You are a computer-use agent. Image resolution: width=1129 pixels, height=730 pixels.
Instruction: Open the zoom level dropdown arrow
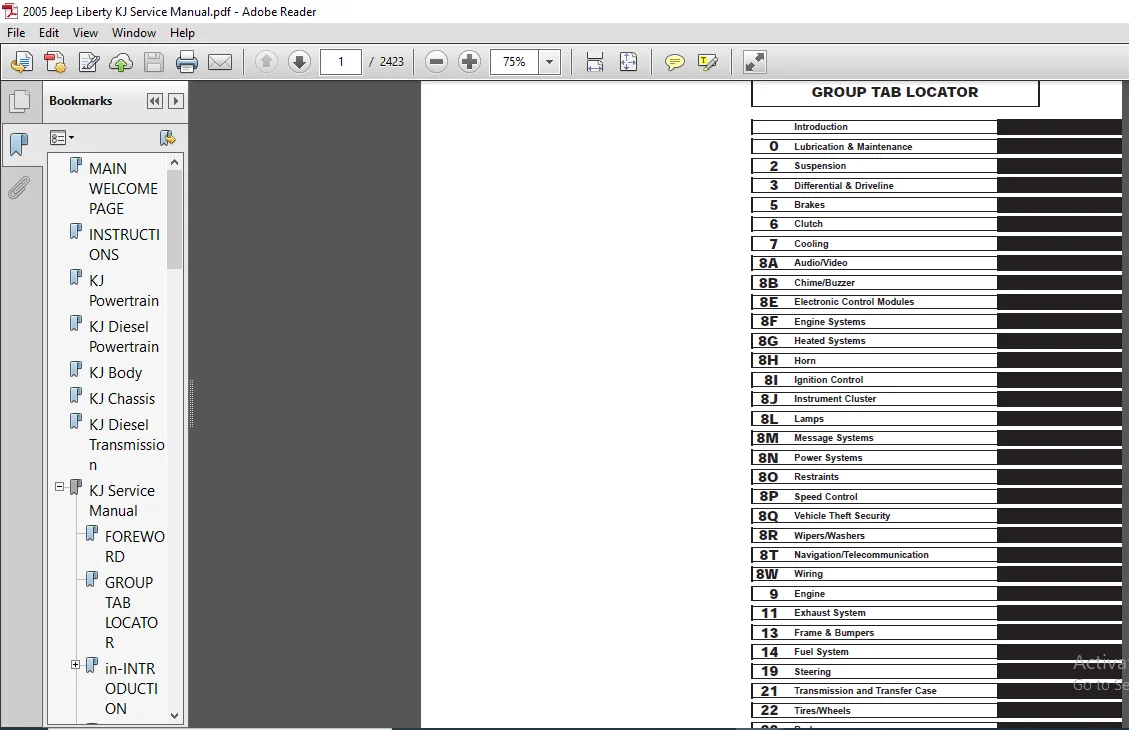tap(549, 62)
